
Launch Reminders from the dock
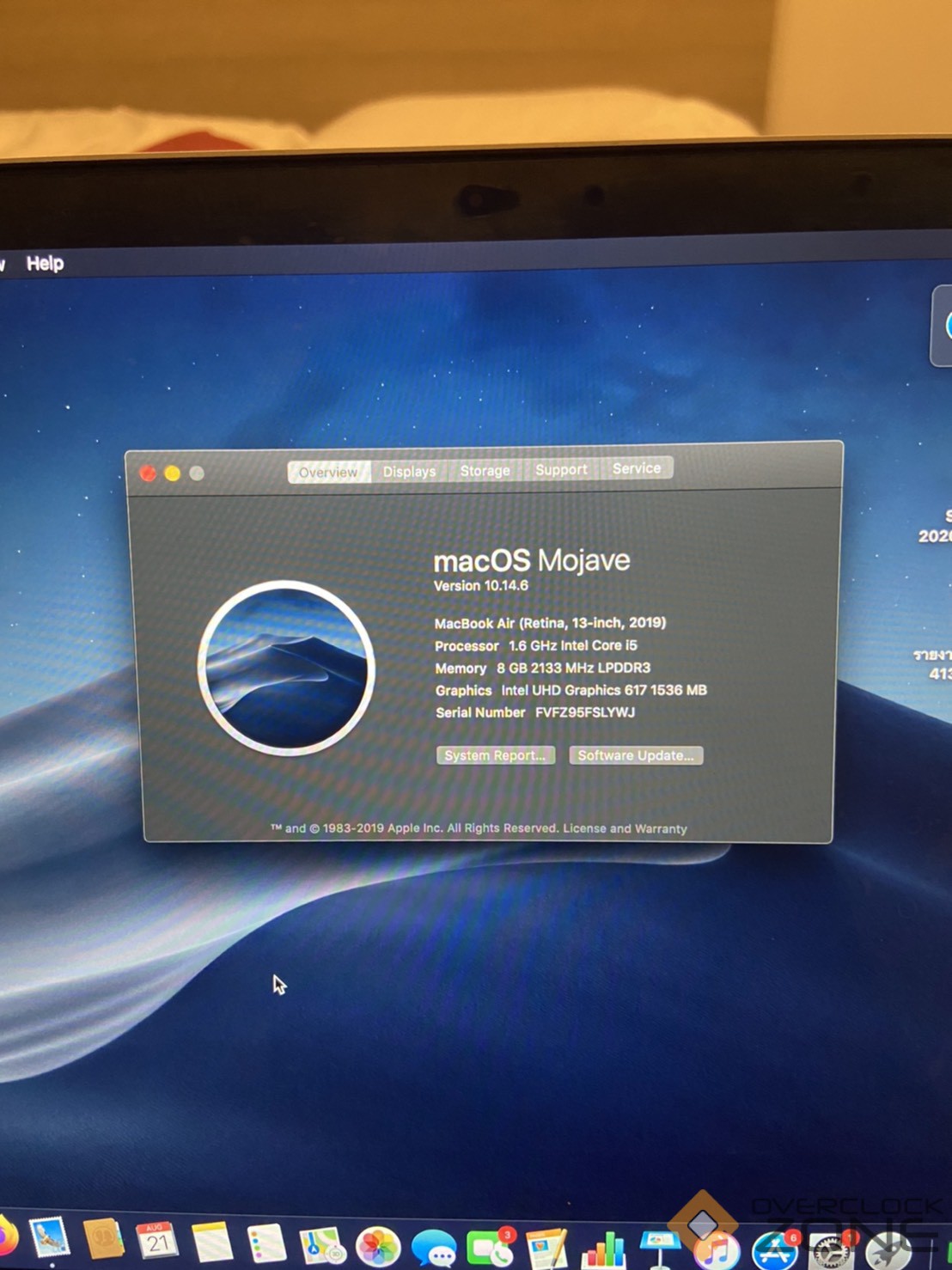[x=266, y=1244]
